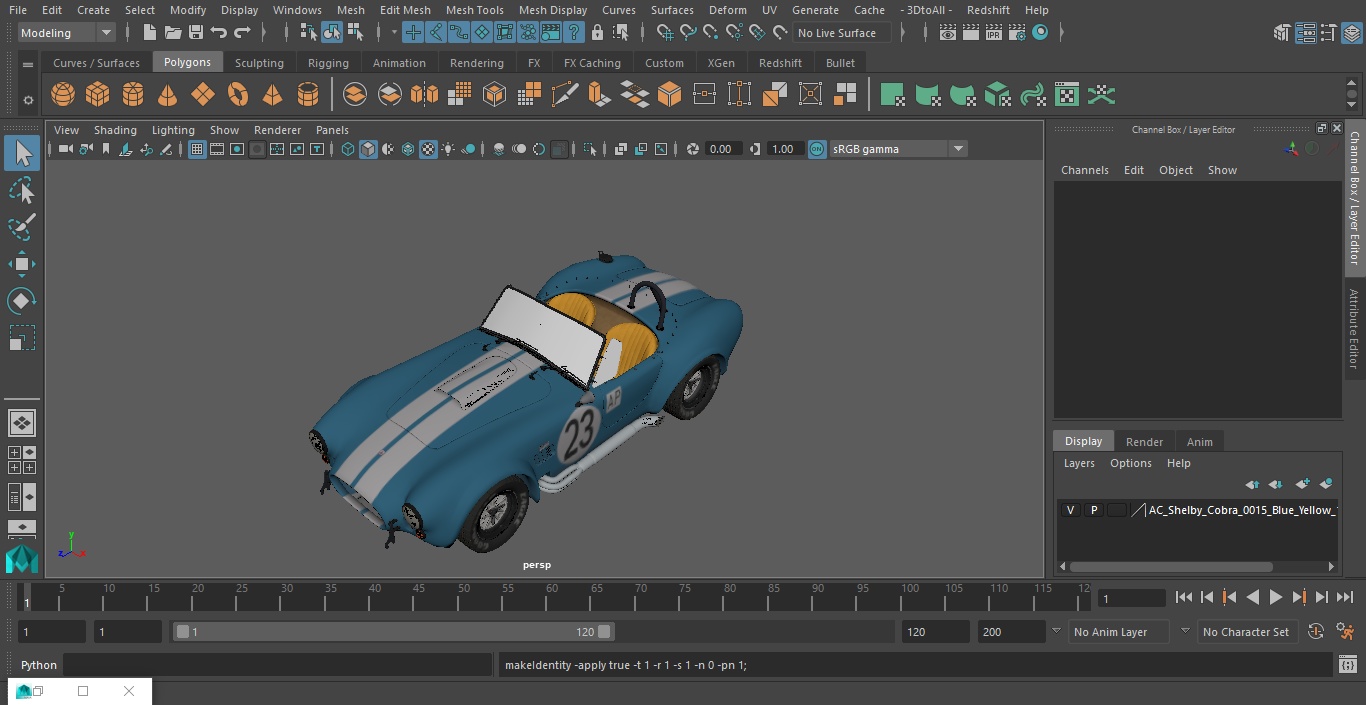1366x705 pixels.
Task: Go to the start of playback range
Action: (1183, 597)
